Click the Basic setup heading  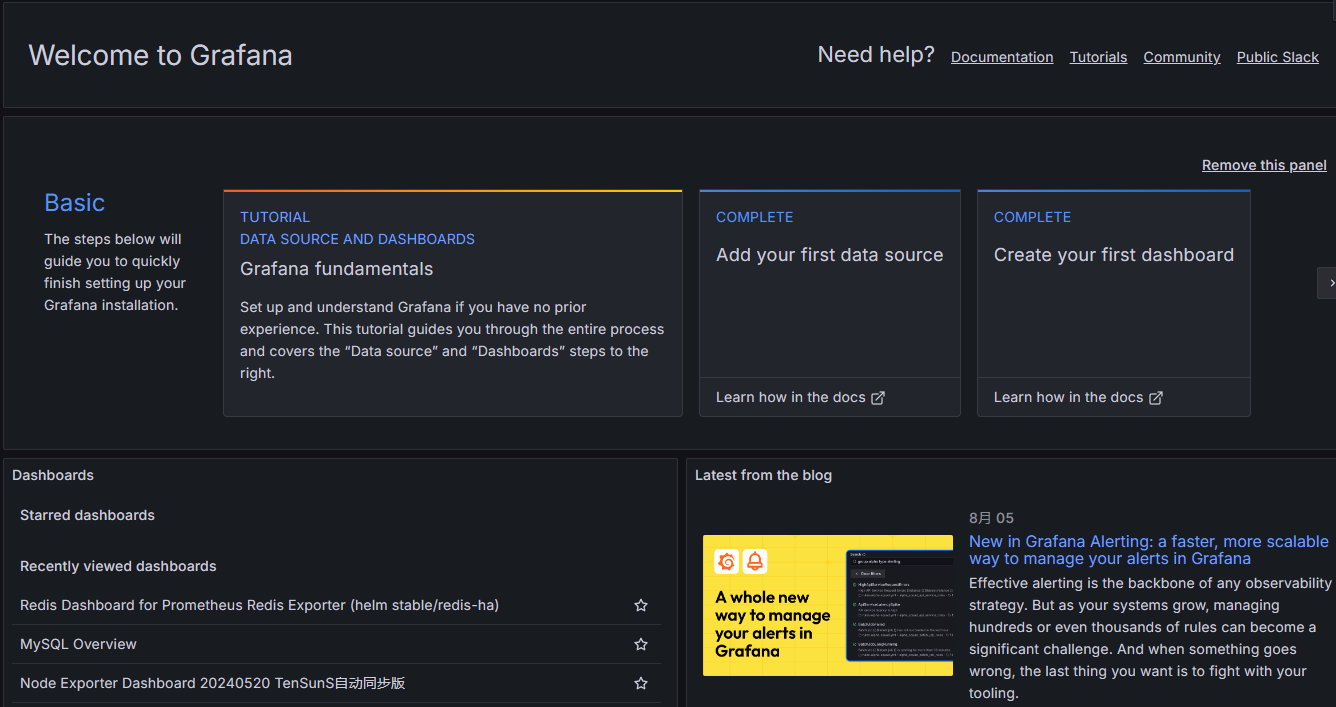pos(74,203)
